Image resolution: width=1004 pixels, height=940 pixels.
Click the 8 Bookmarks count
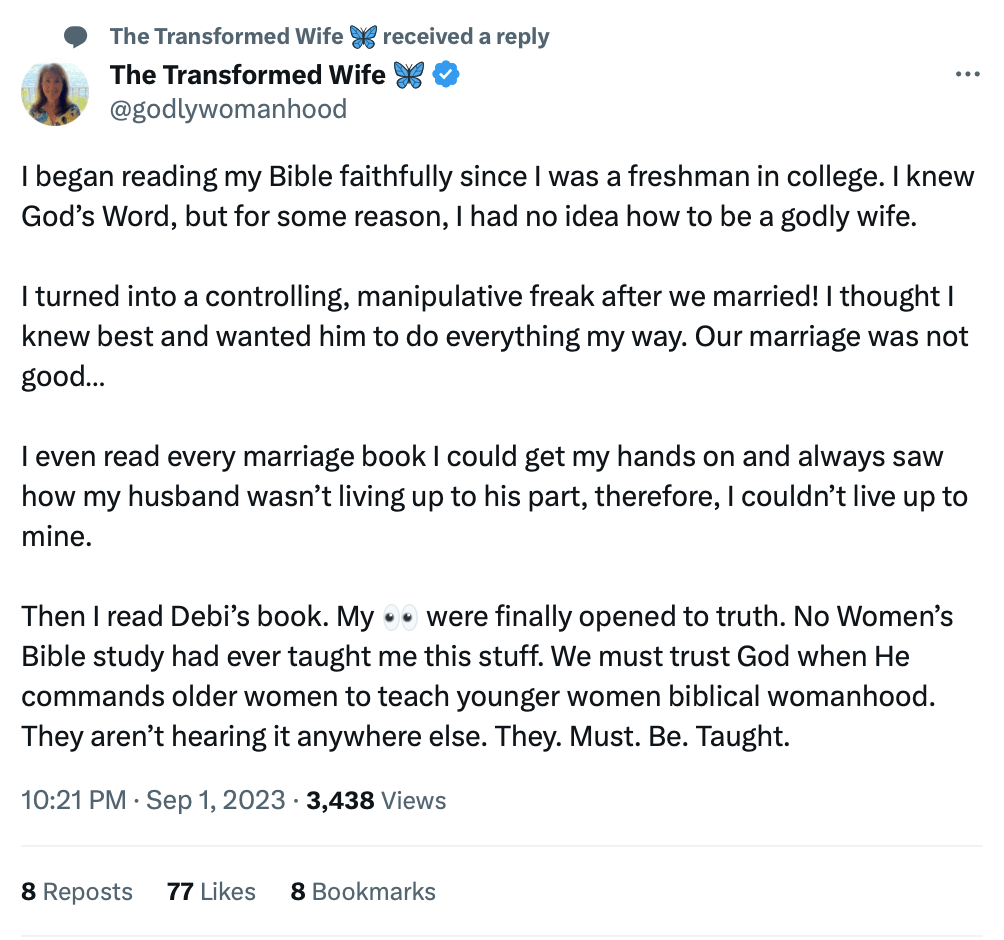point(363,891)
